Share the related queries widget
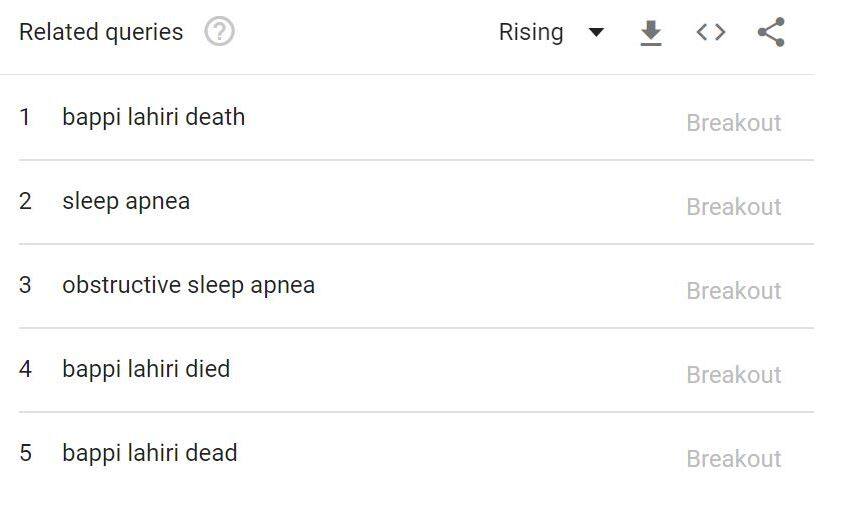 [x=771, y=32]
